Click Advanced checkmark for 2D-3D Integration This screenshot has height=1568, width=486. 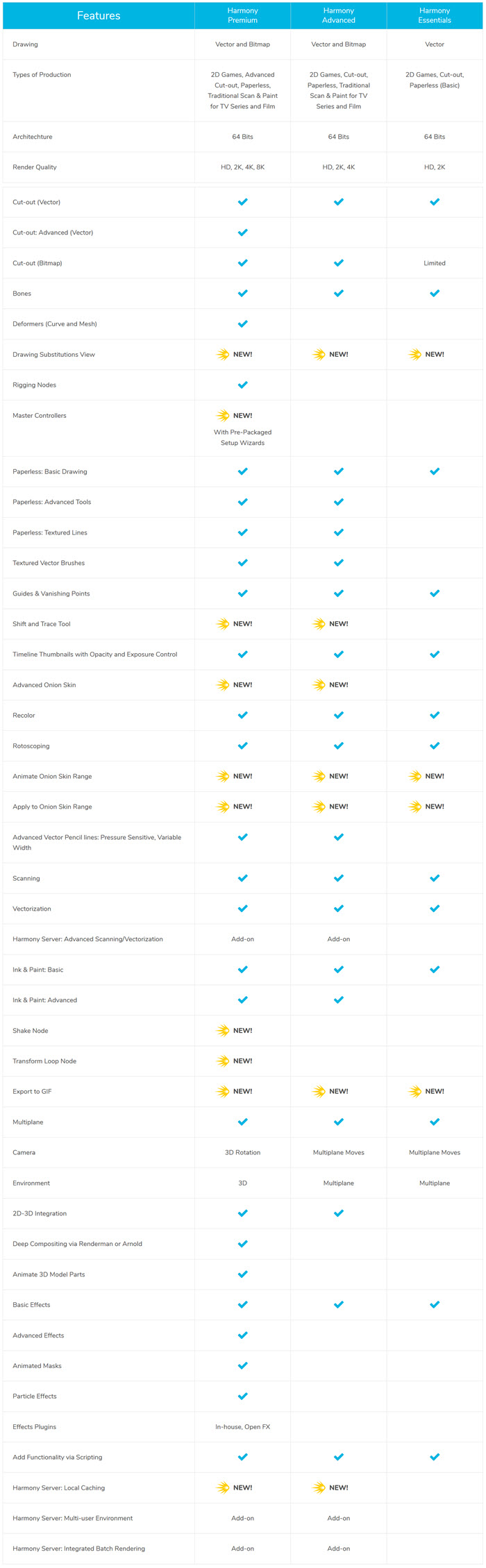pyautogui.click(x=339, y=1213)
